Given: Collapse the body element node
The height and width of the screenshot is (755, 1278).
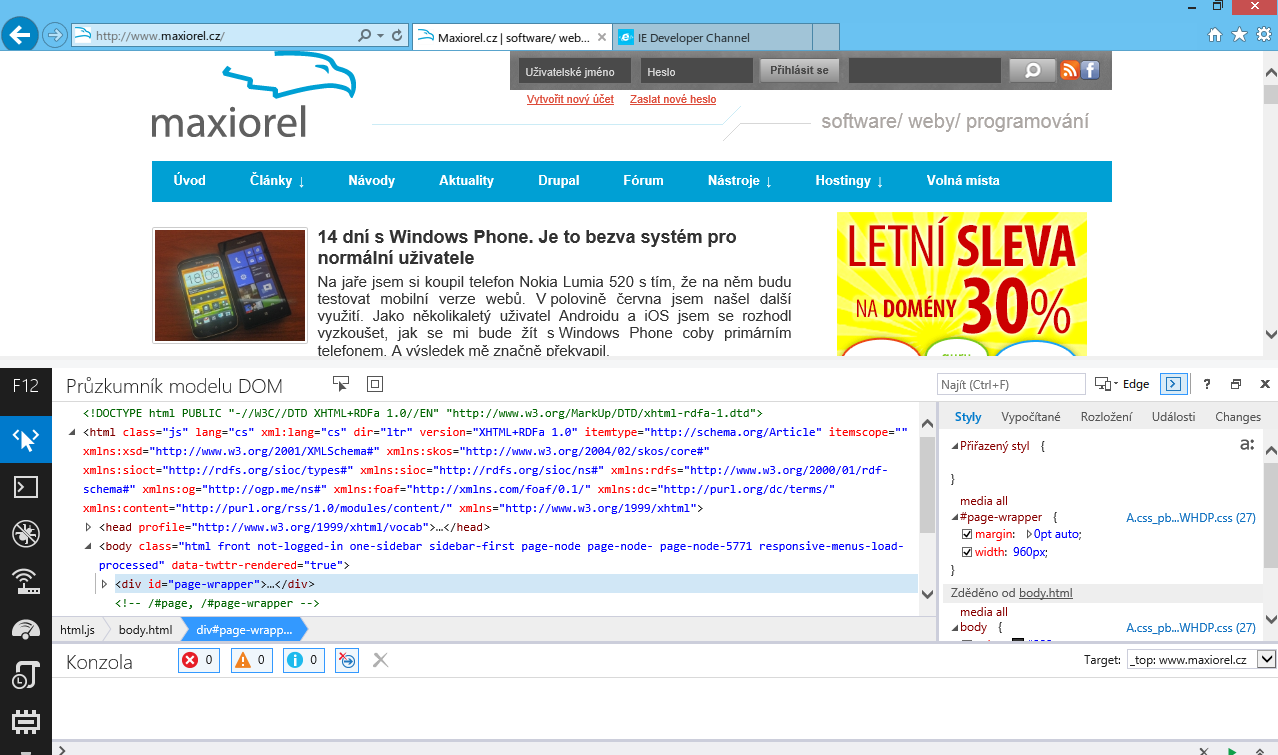Looking at the screenshot, I should (88, 546).
